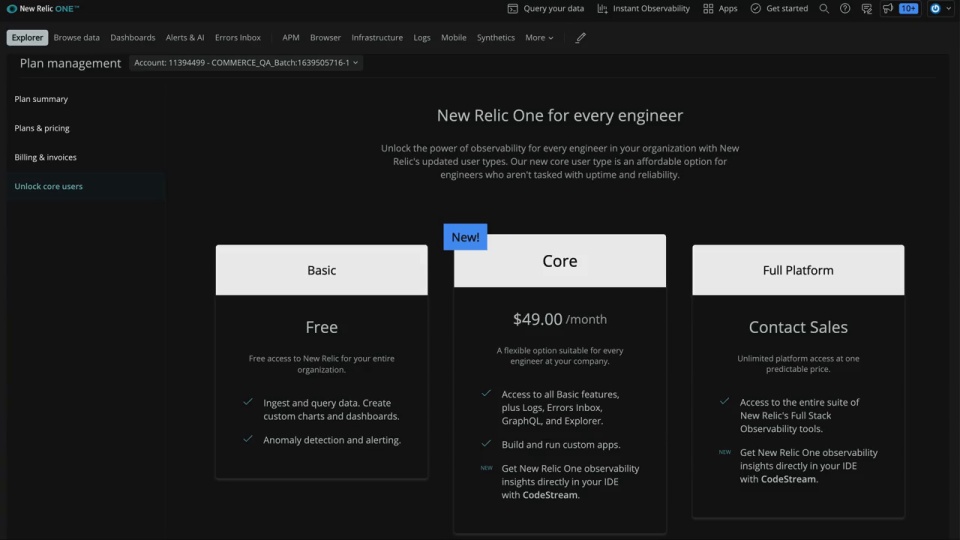Viewport: 960px width, 540px height.
Task: Open Logs nav item
Action: point(422,37)
